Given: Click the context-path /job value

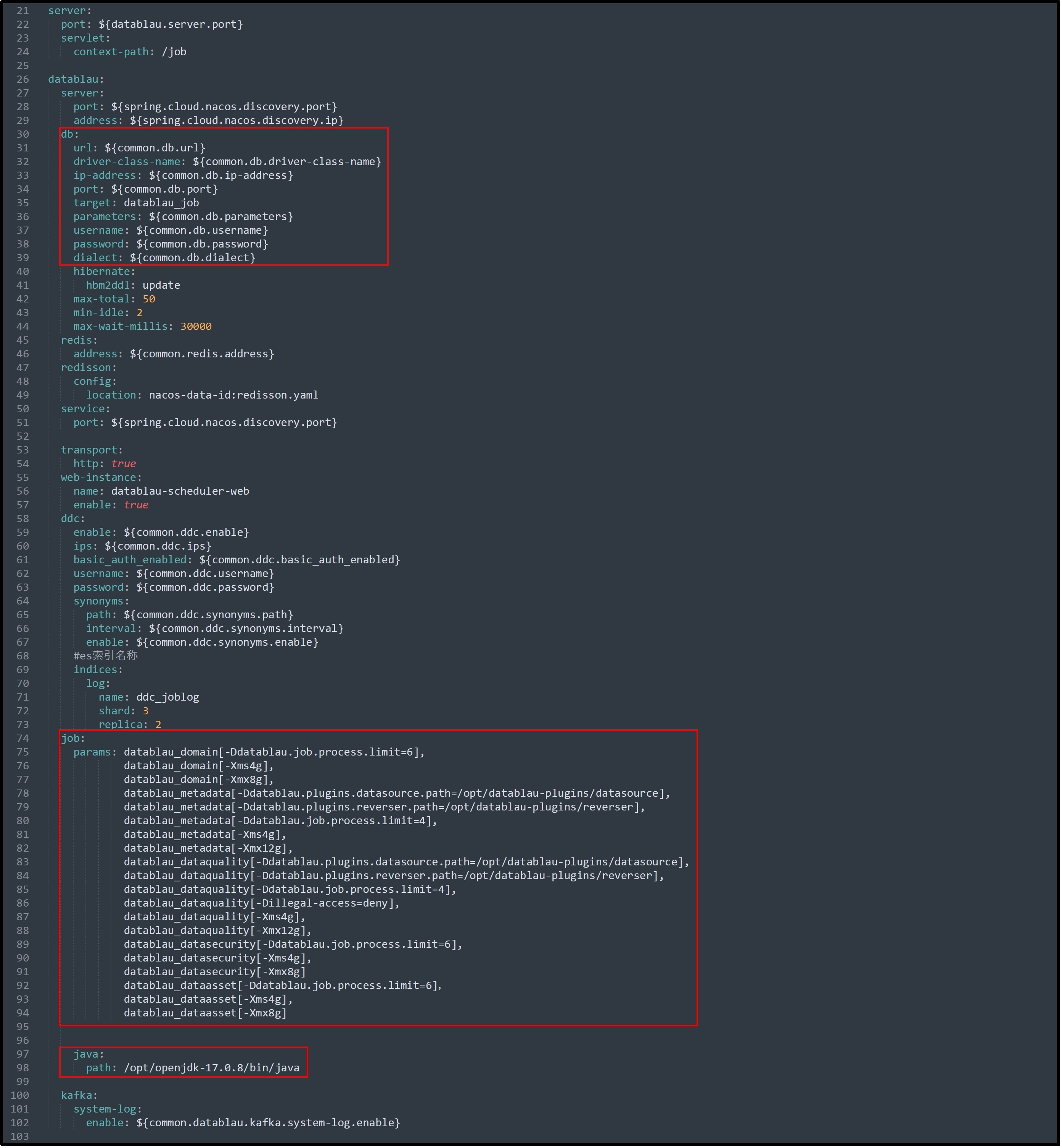Looking at the screenshot, I should click(174, 52).
